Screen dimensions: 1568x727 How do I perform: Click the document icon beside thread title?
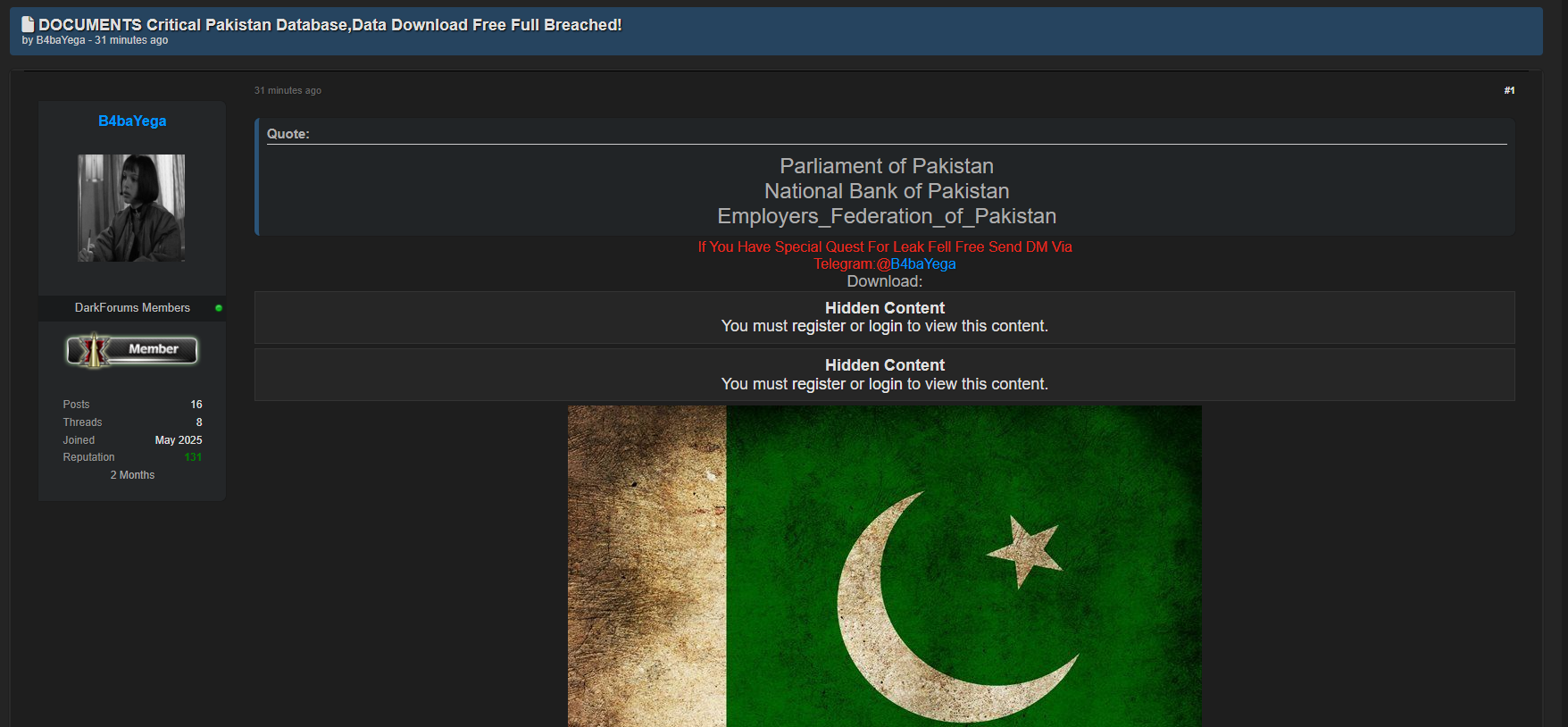pyautogui.click(x=28, y=24)
